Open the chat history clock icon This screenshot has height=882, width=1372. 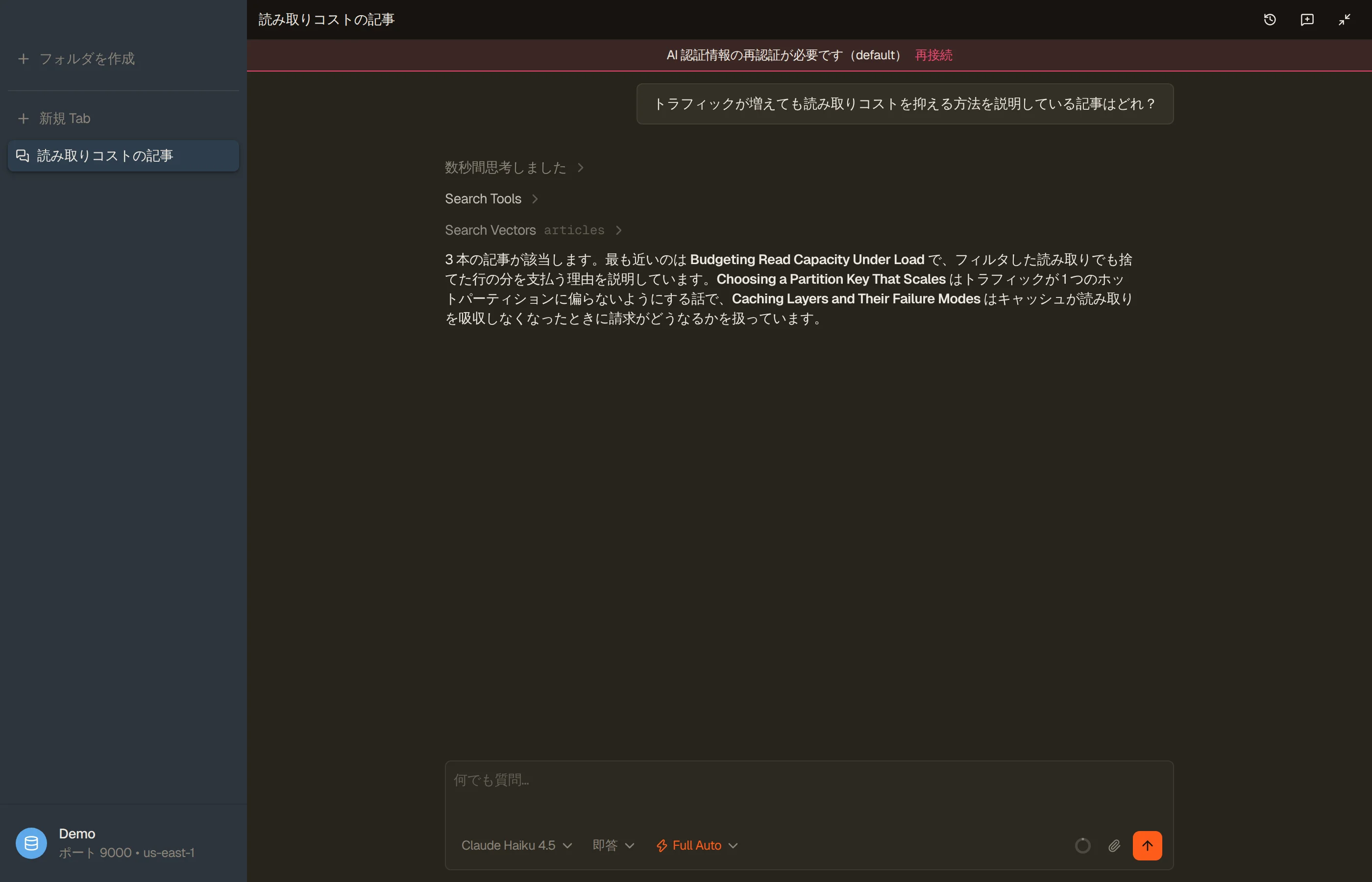[1270, 20]
